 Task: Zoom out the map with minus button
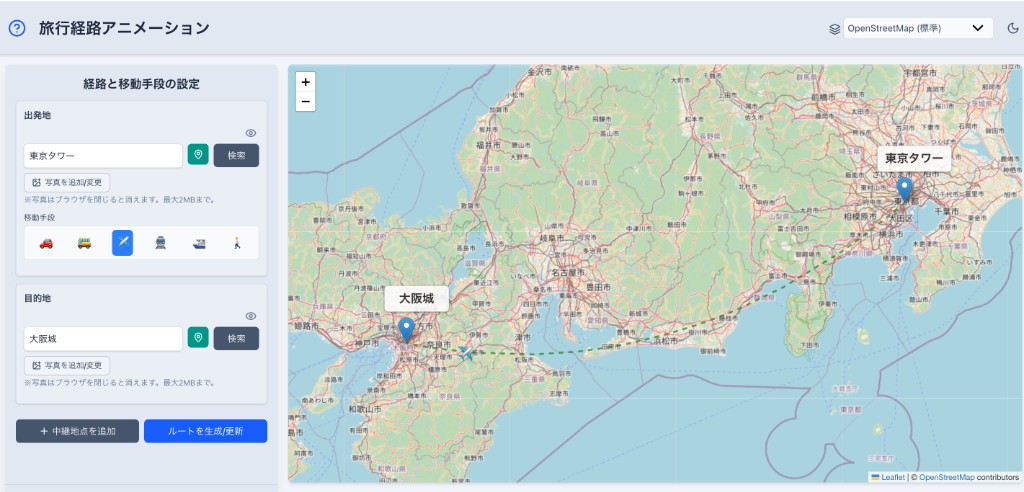[305, 101]
